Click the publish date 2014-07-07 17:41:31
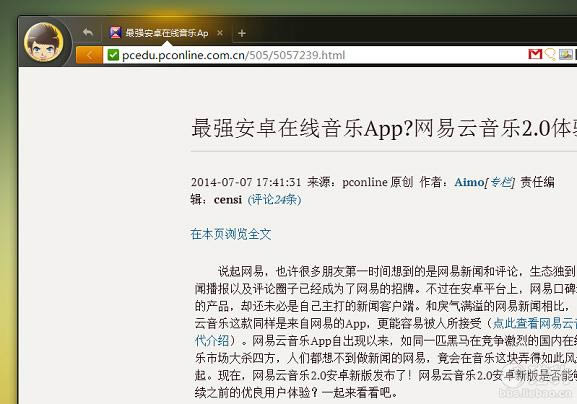 (246, 182)
